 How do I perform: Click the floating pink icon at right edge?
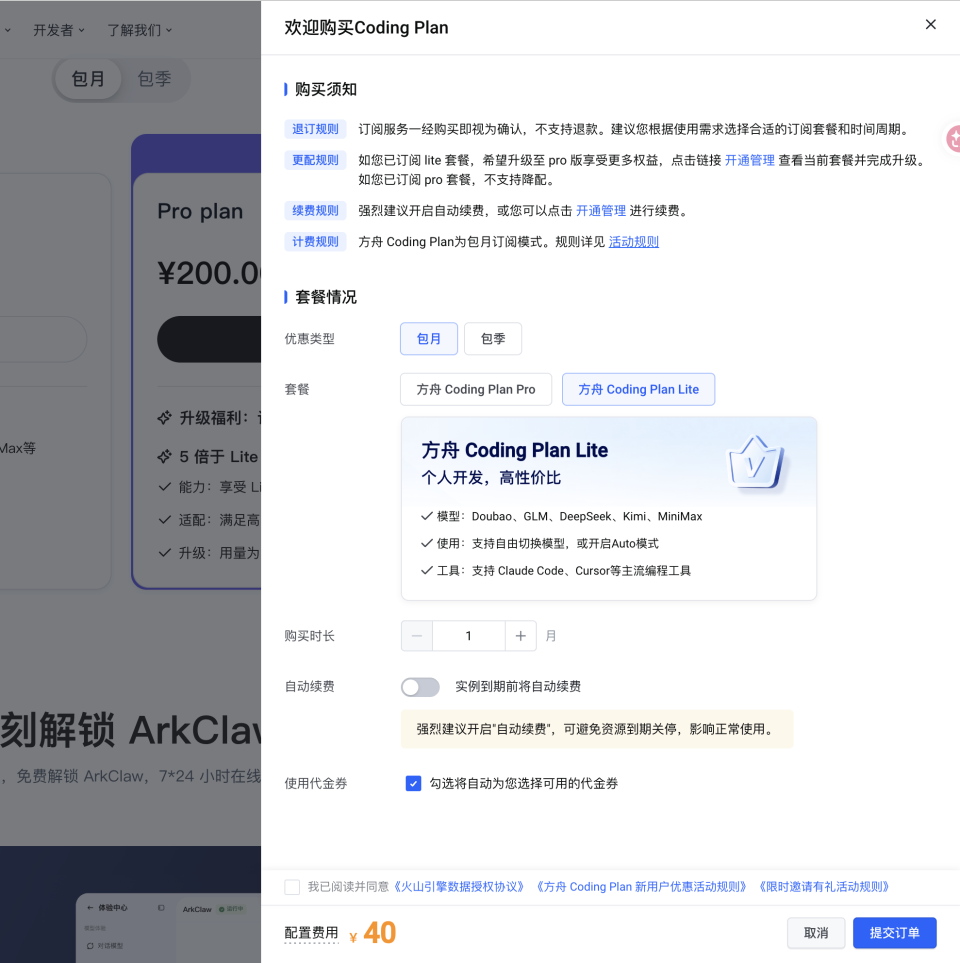click(x=953, y=138)
